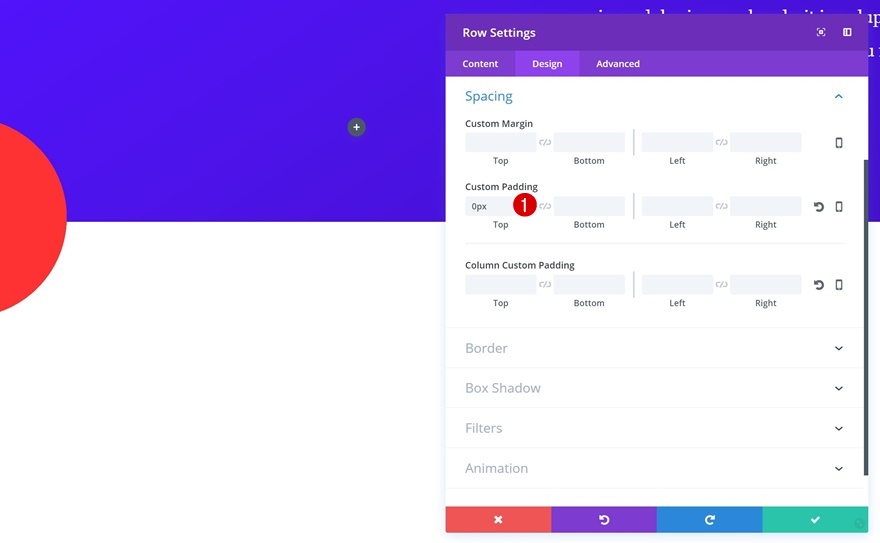Image resolution: width=880 pixels, height=543 pixels.
Task: Expand the Filters section
Action: (654, 429)
